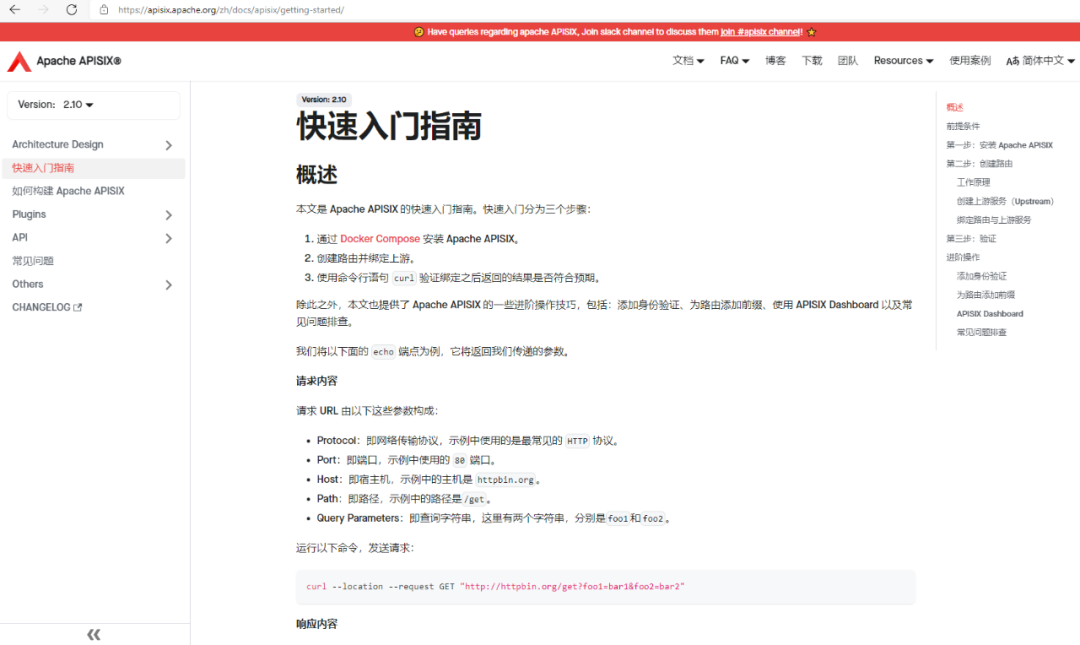The width and height of the screenshot is (1080, 645).
Task: Go to the 使用案例 nav item
Action: click(970, 61)
